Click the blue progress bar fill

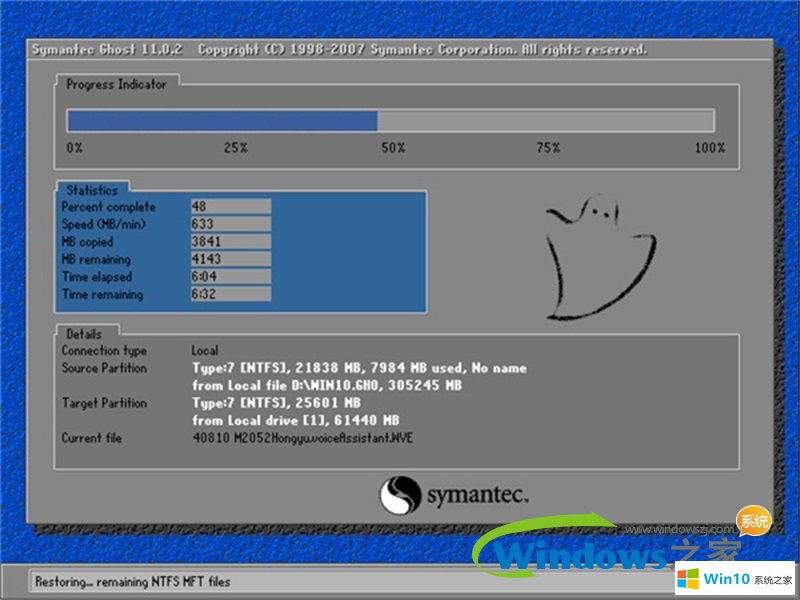click(222, 121)
